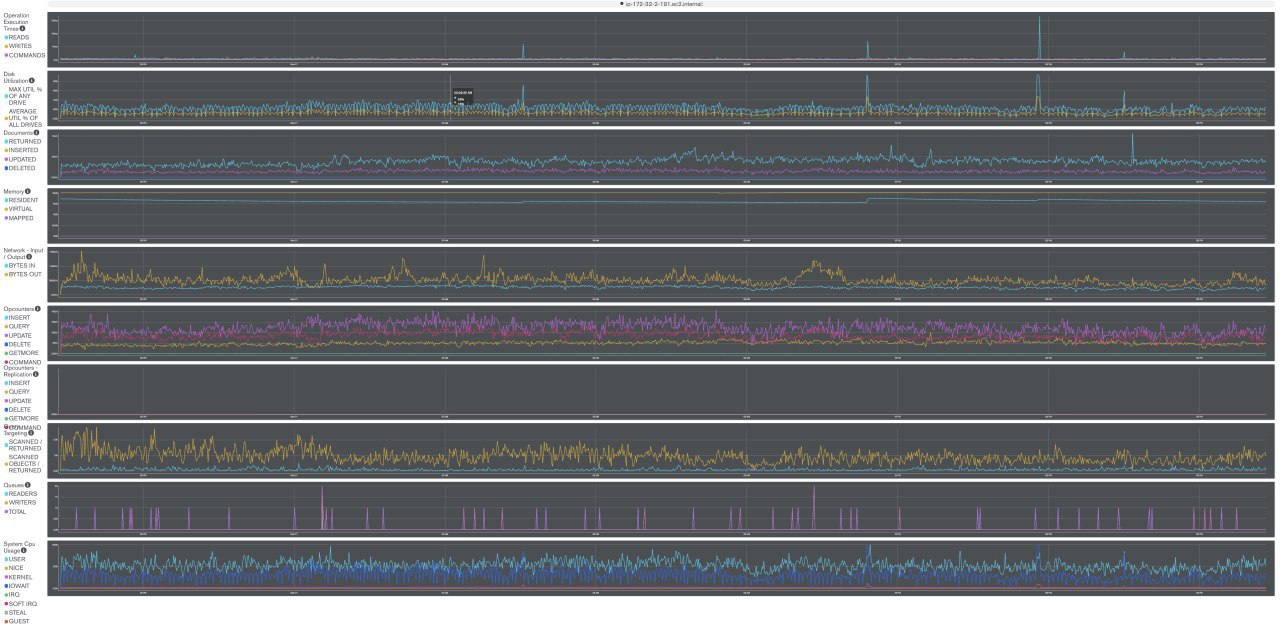Toggle the WRITES series in Operation Execution Times

pyautogui.click(x=18, y=46)
